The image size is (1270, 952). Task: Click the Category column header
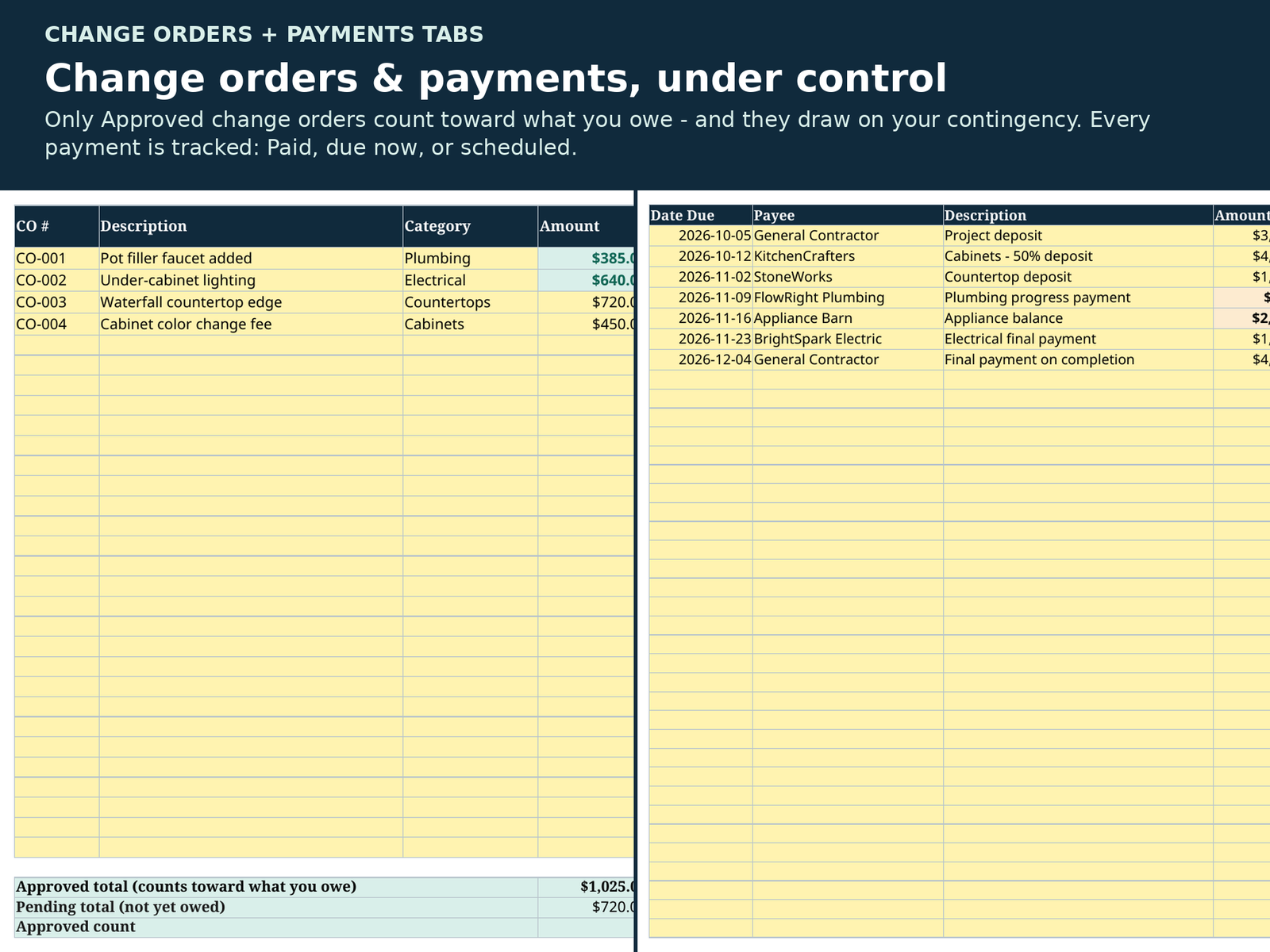[x=471, y=226]
